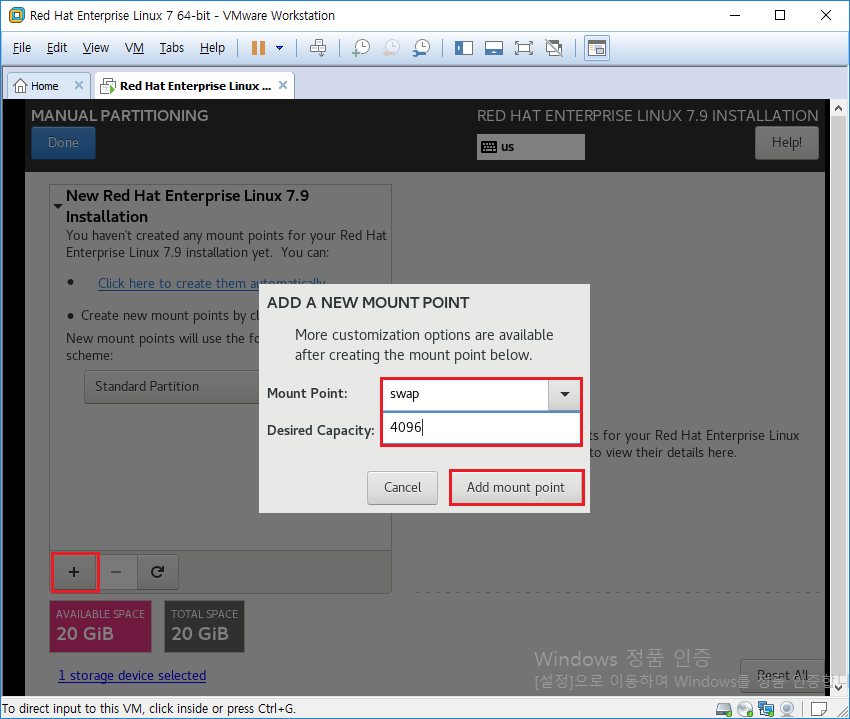Open the power options dropdown arrow
Image resolution: width=850 pixels, height=719 pixels.
point(279,48)
